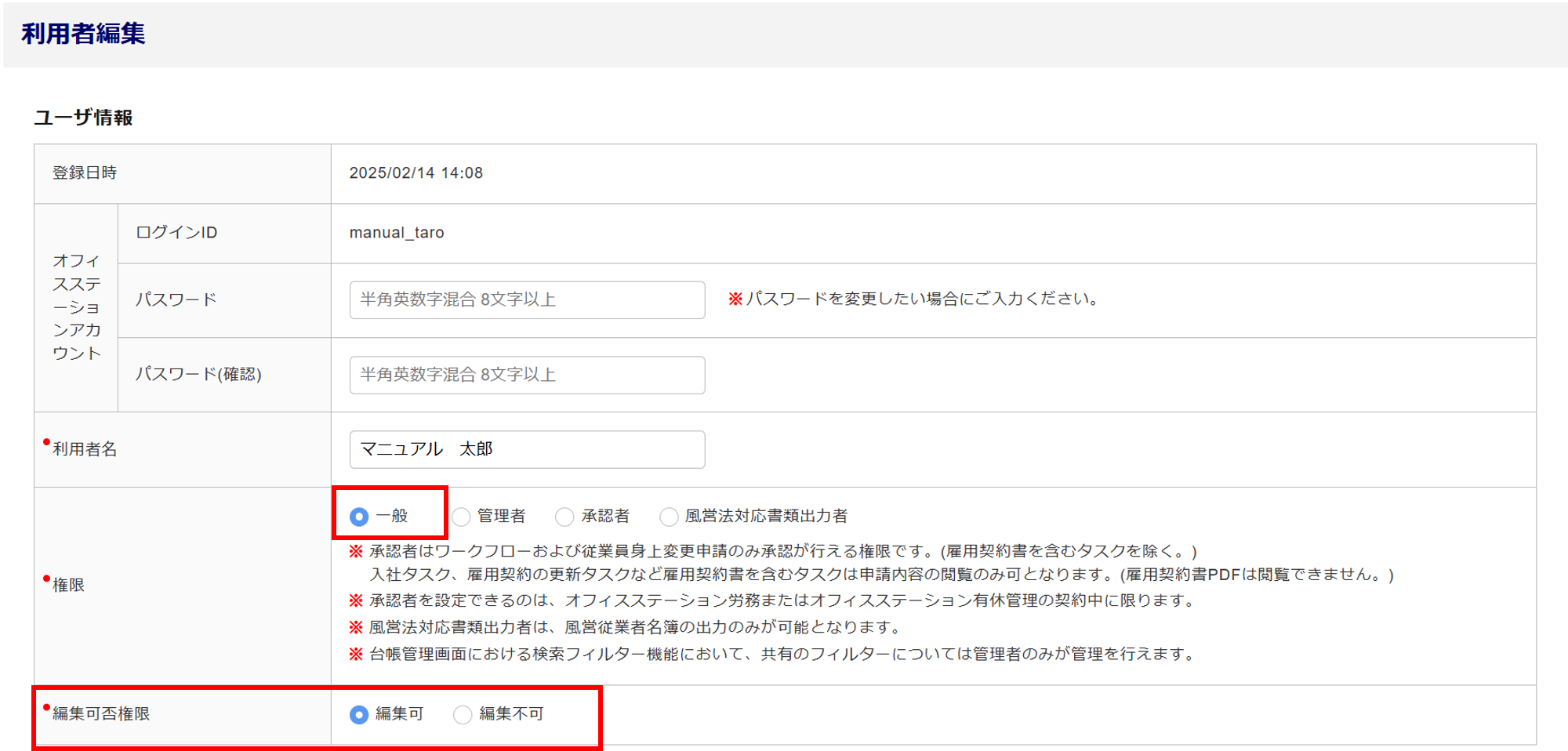Click the 利用者編集 page title
Viewport: 1568px width, 751px height.
coord(83,34)
